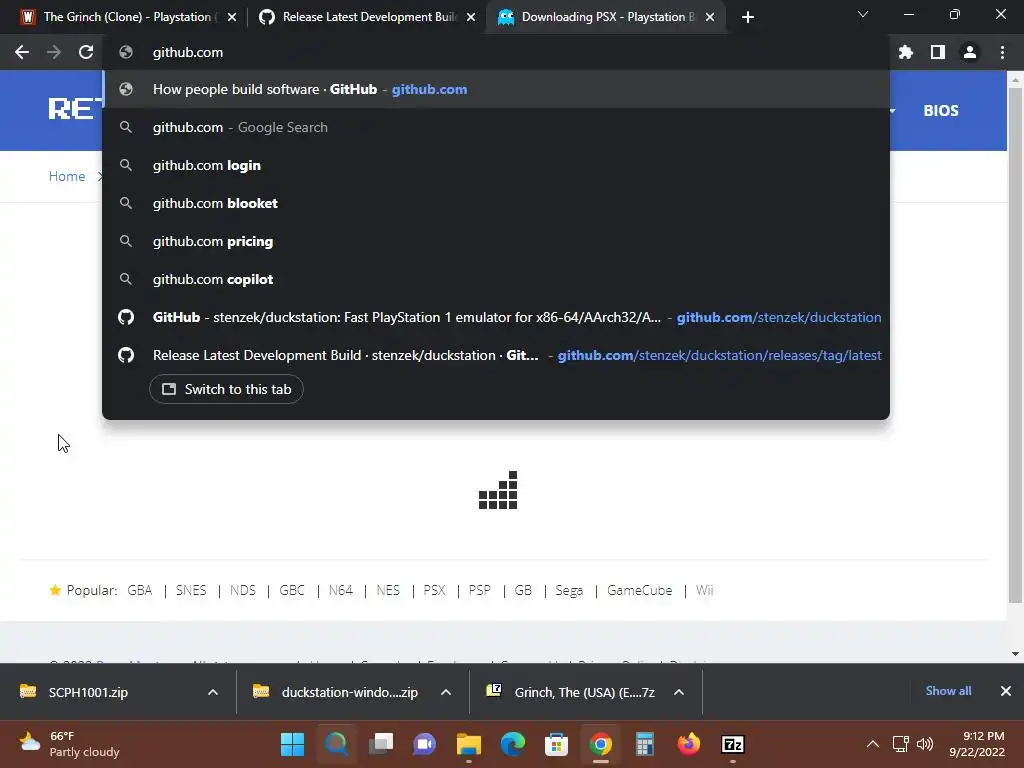The height and width of the screenshot is (768, 1024).
Task: Open Task View on the taskbar
Action: (x=381, y=744)
